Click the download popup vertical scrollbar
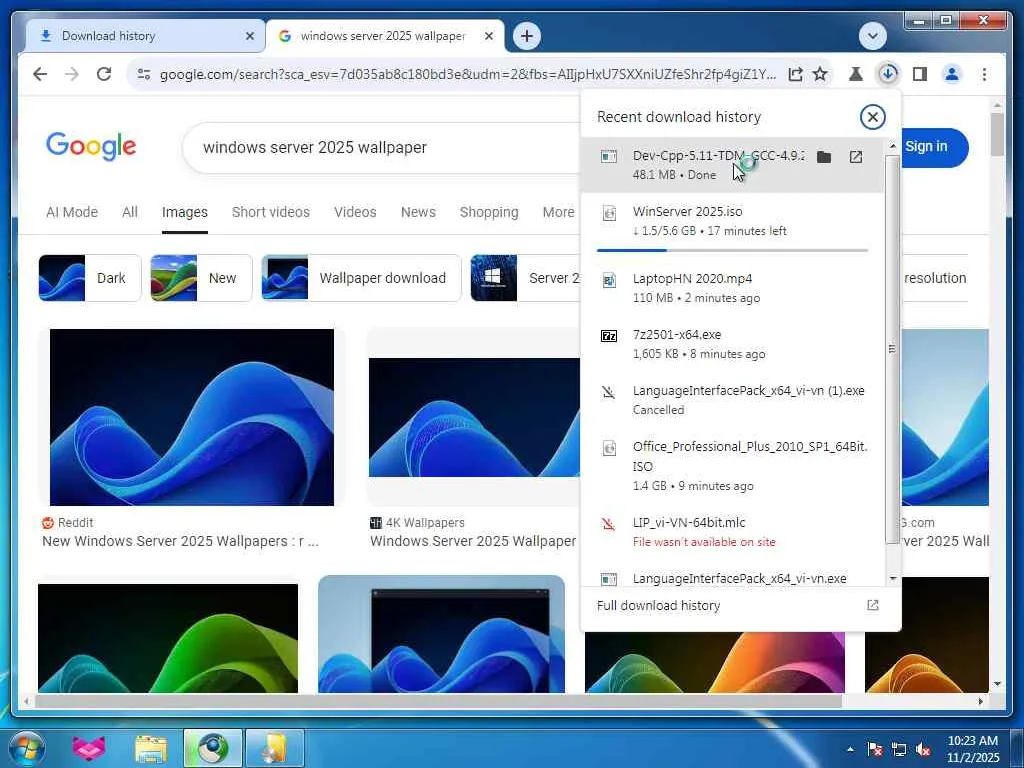1024x768 pixels. coord(892,349)
